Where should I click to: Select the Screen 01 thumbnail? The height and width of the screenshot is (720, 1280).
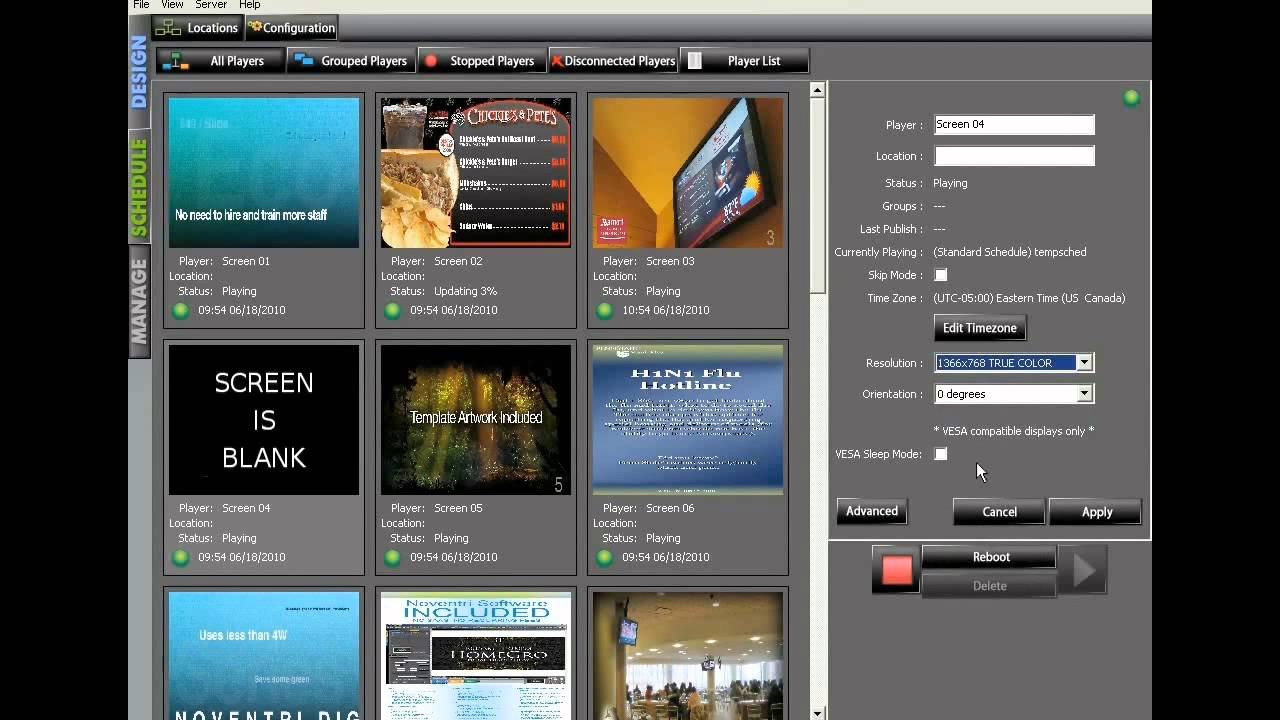[x=264, y=172]
